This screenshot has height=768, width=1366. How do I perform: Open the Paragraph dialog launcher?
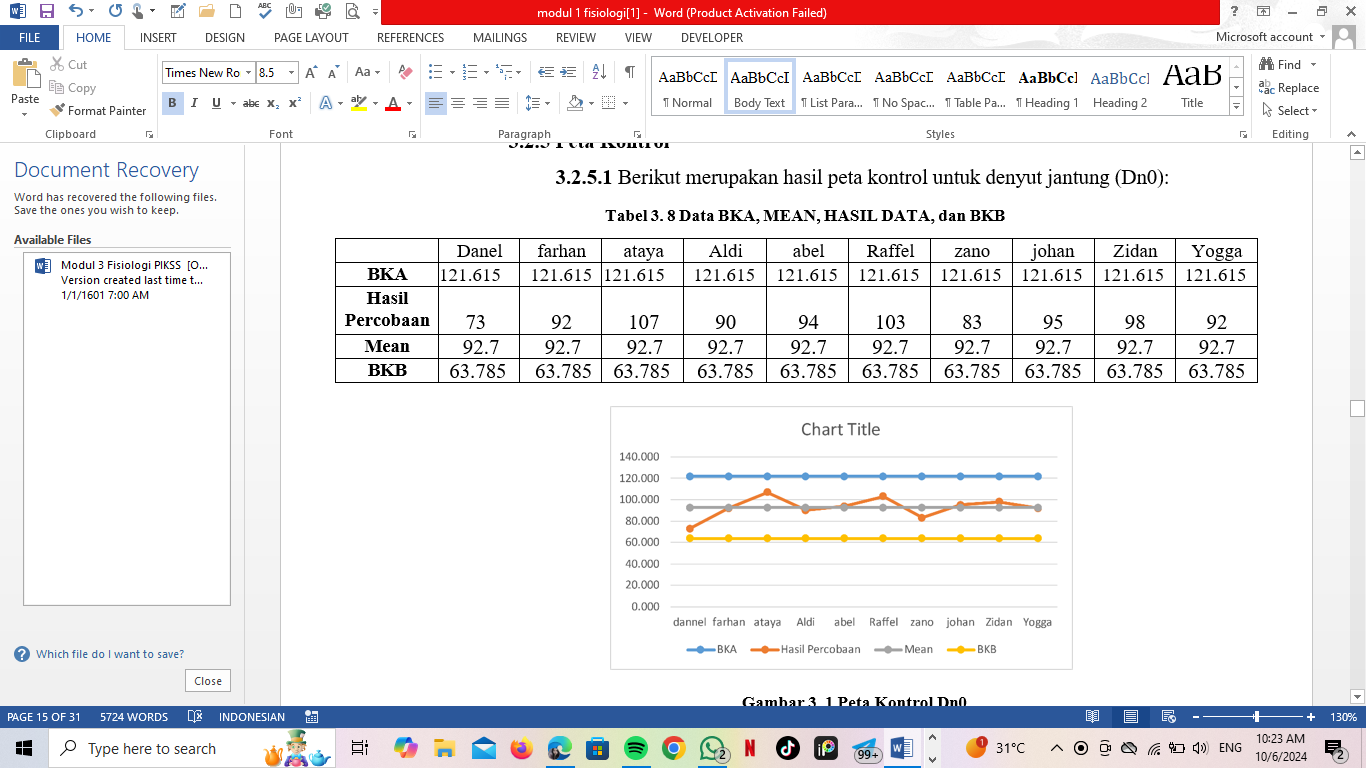(638, 134)
